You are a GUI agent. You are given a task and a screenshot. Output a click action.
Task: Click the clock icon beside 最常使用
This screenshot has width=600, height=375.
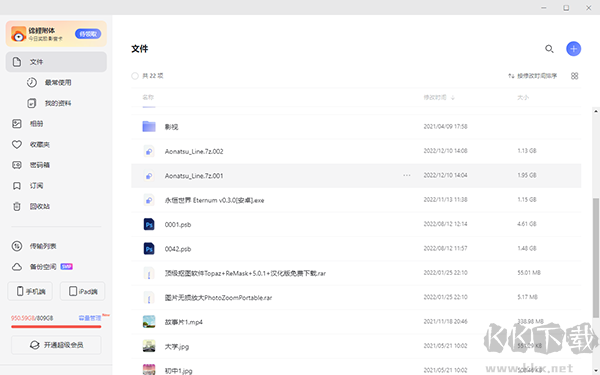(x=32, y=82)
